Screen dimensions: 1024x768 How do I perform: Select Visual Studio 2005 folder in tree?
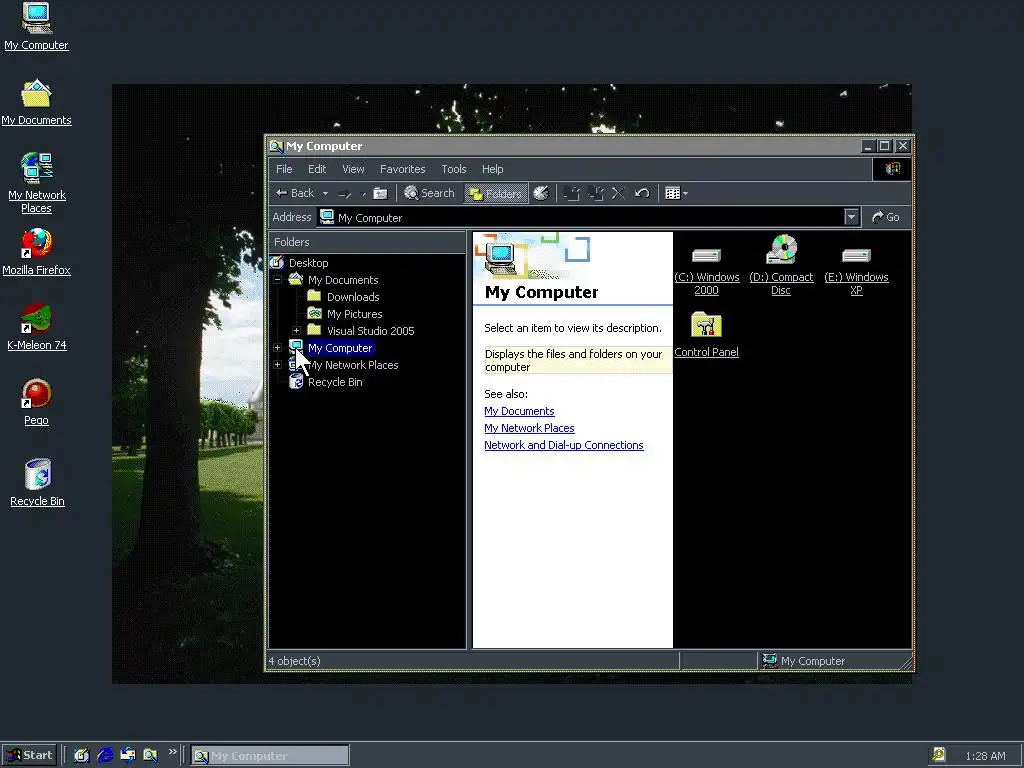(370, 331)
